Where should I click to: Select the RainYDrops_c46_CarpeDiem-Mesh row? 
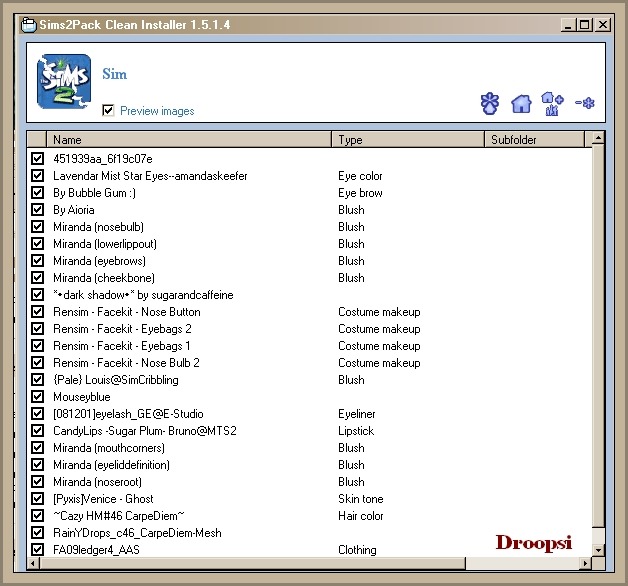pyautogui.click(x=309, y=533)
